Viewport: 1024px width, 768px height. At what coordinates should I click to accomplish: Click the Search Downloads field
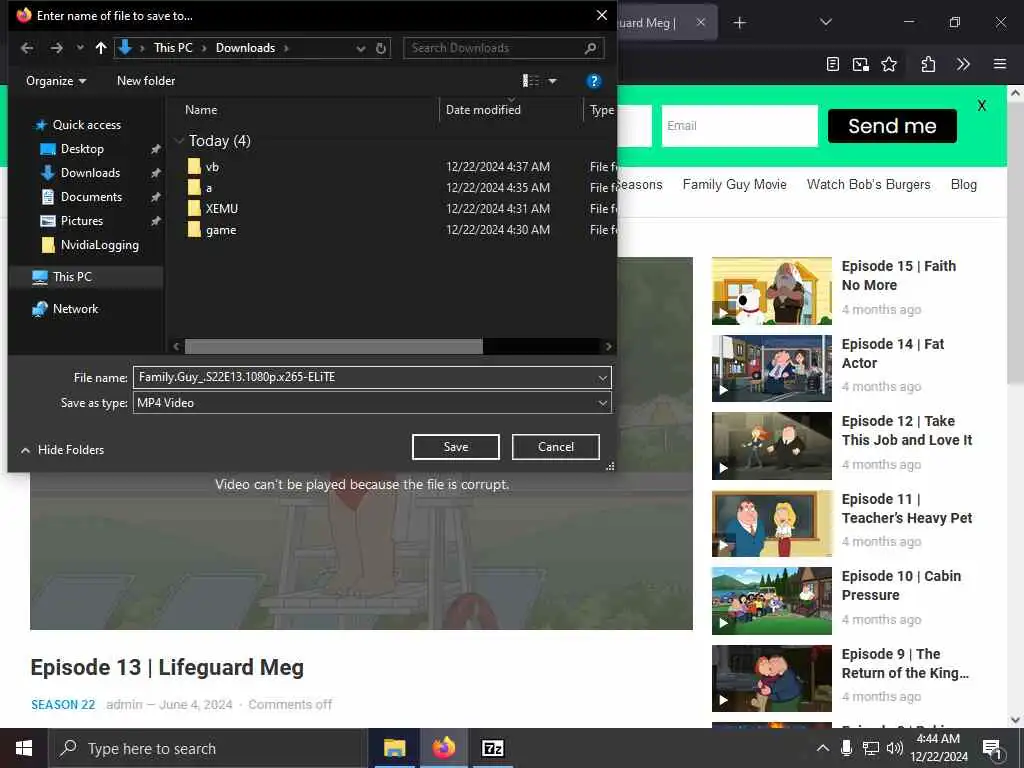pos(504,48)
